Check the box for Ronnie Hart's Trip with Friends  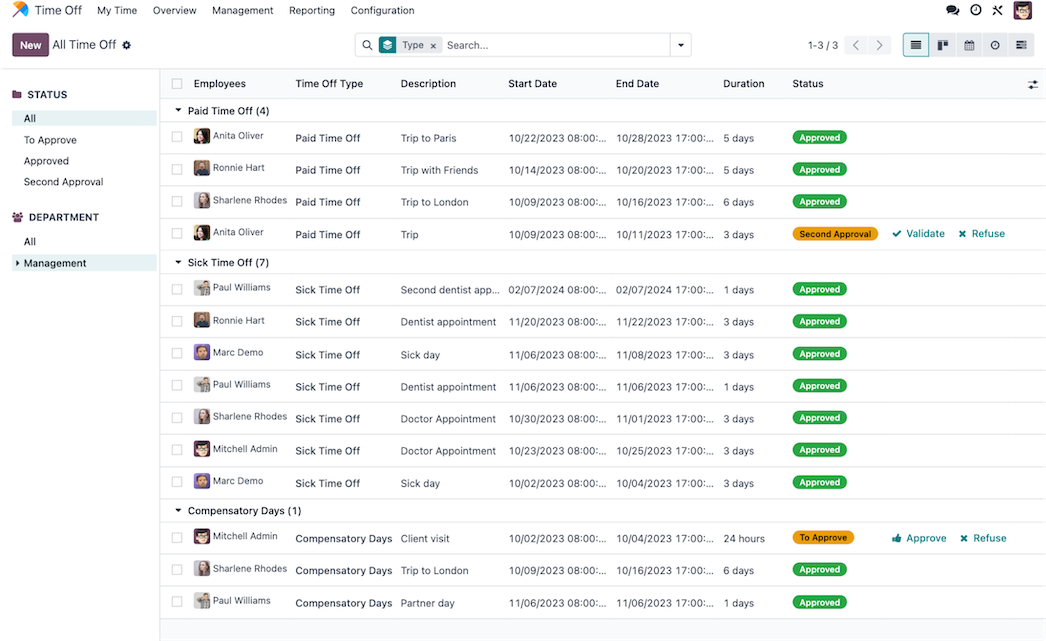pos(177,169)
